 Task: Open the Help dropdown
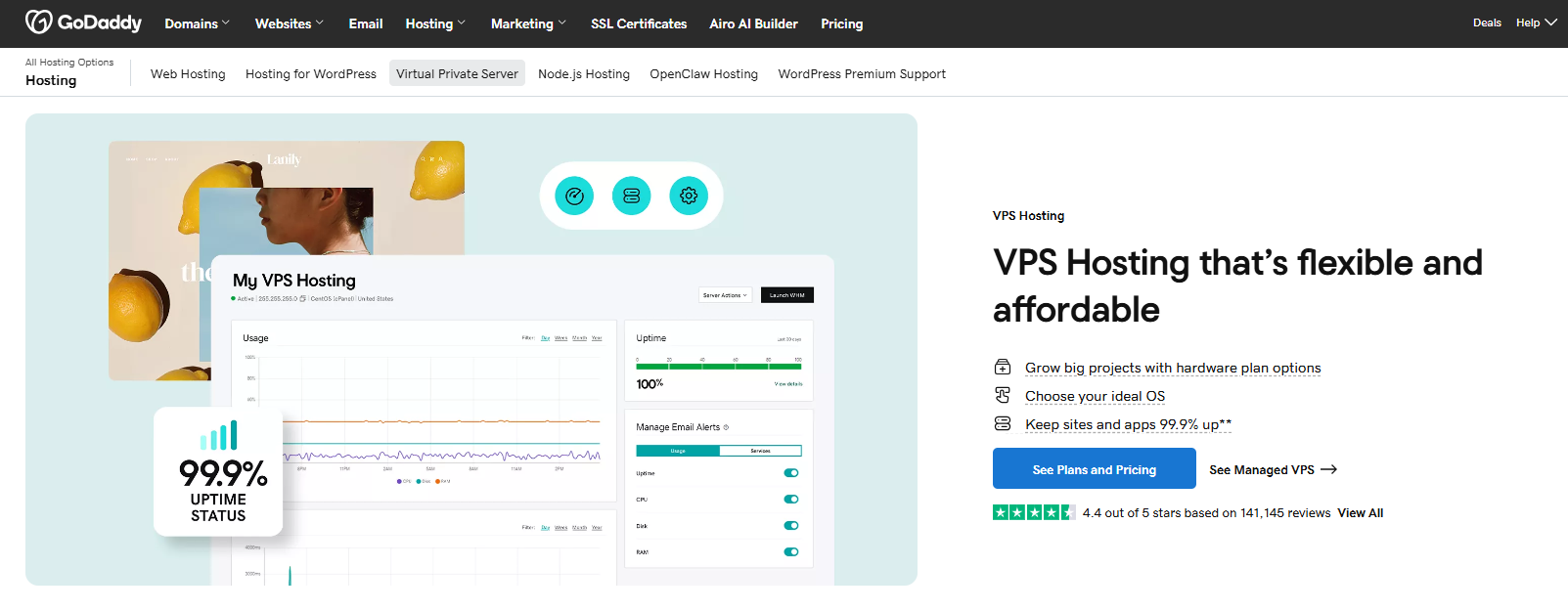(1536, 22)
